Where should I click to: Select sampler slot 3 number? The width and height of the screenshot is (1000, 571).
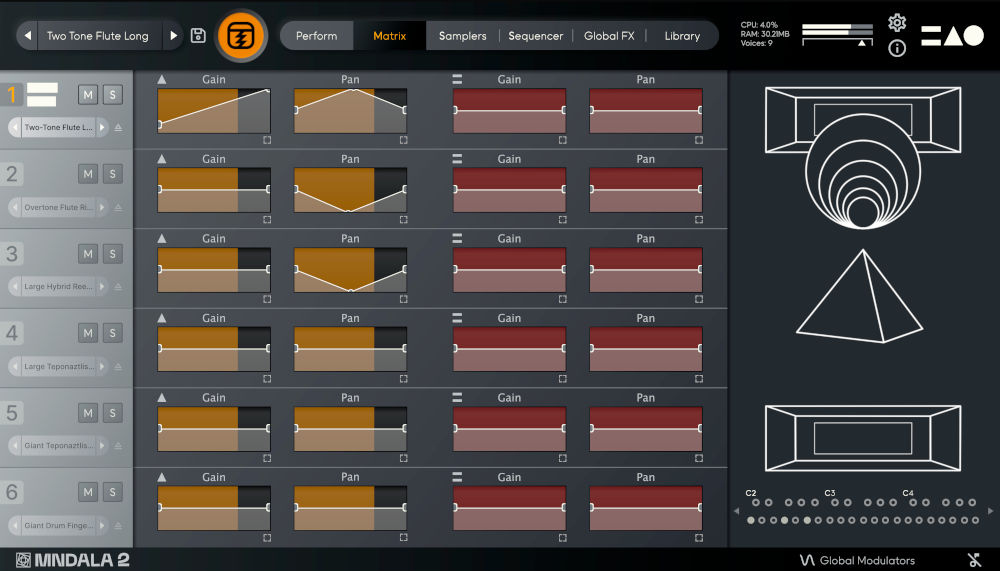11,254
